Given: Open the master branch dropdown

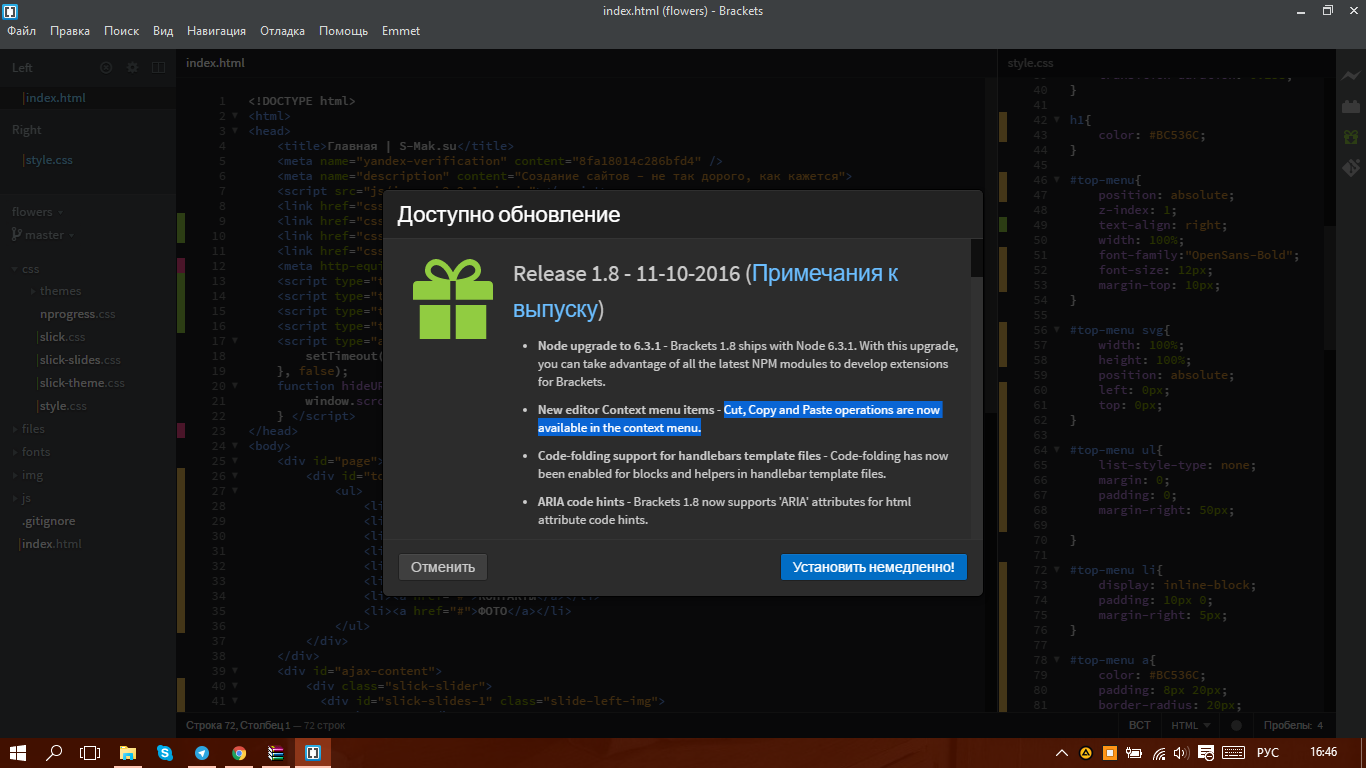Looking at the screenshot, I should [47, 235].
